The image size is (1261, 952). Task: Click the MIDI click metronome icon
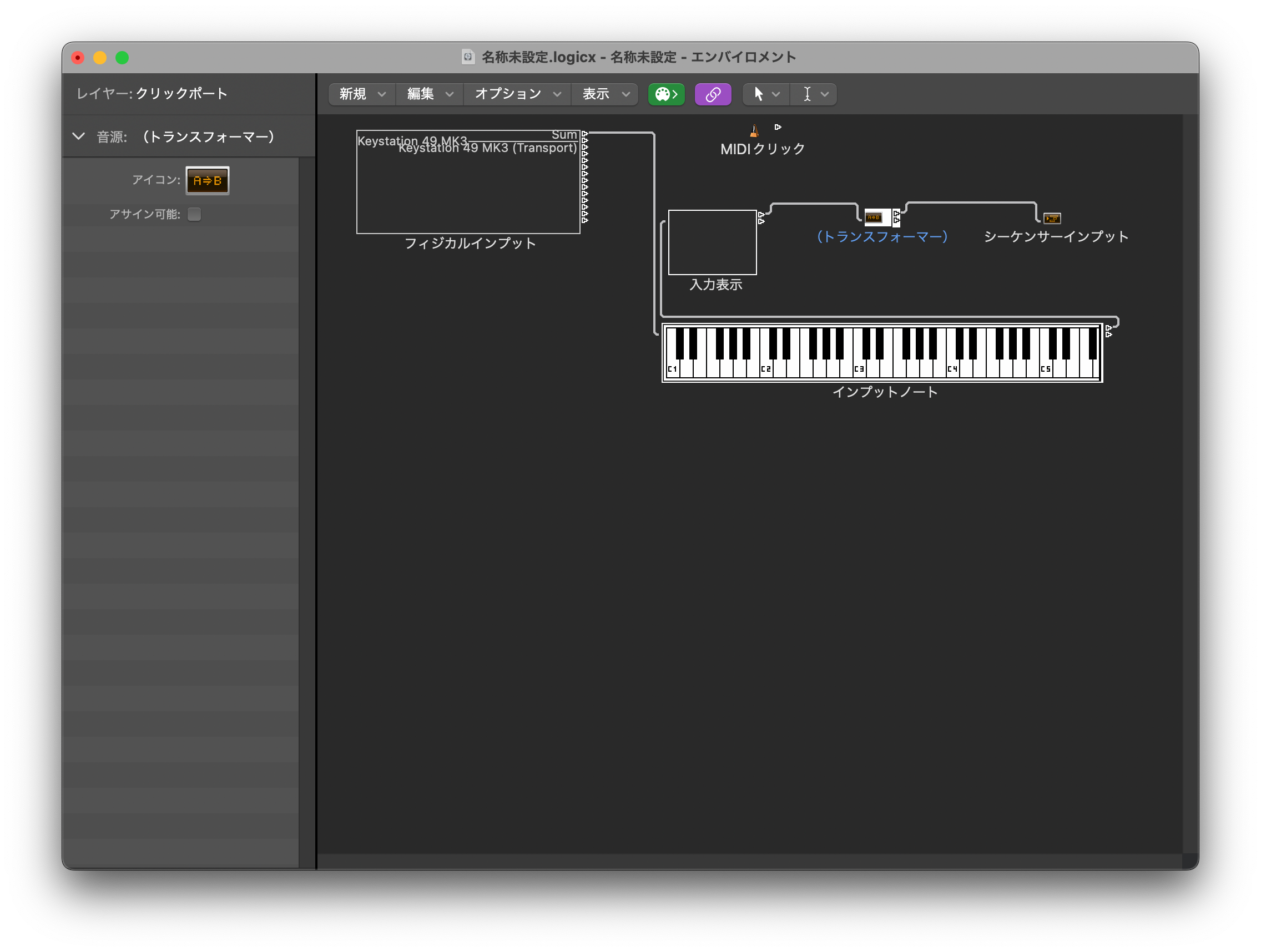click(x=754, y=131)
